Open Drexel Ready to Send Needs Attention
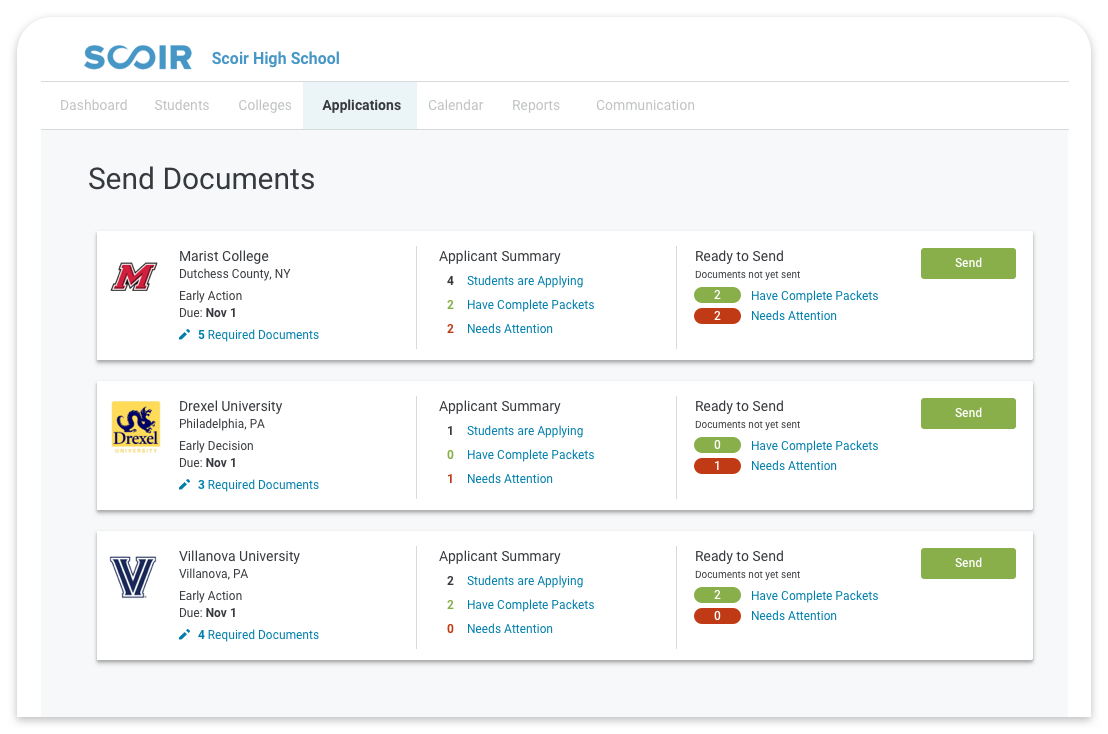This screenshot has height=734, width=1108. pos(794,466)
